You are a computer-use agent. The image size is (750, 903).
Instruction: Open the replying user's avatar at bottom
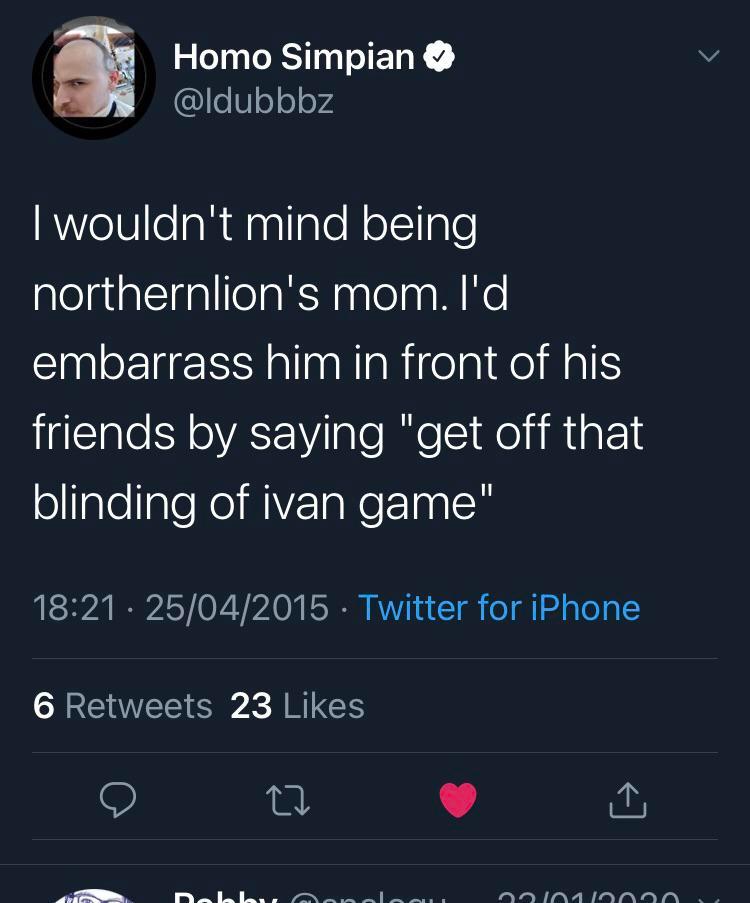click(x=94, y=896)
